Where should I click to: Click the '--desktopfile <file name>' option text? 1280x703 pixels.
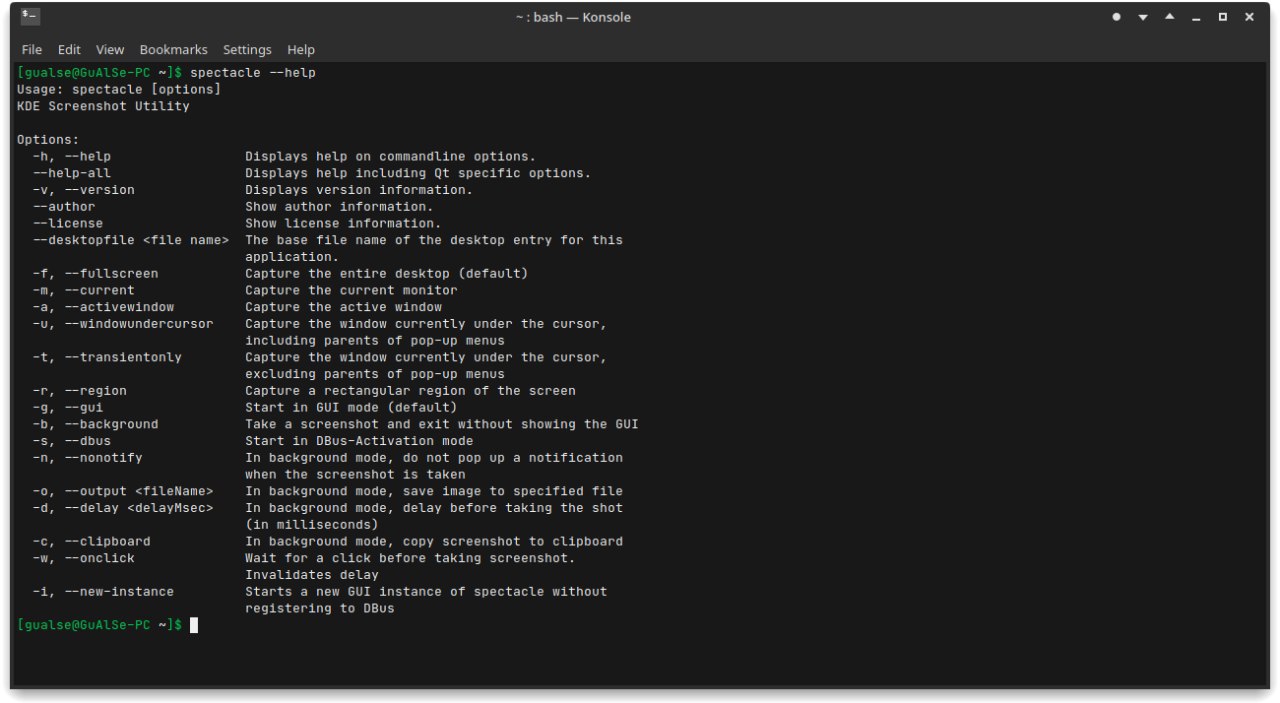coord(131,240)
